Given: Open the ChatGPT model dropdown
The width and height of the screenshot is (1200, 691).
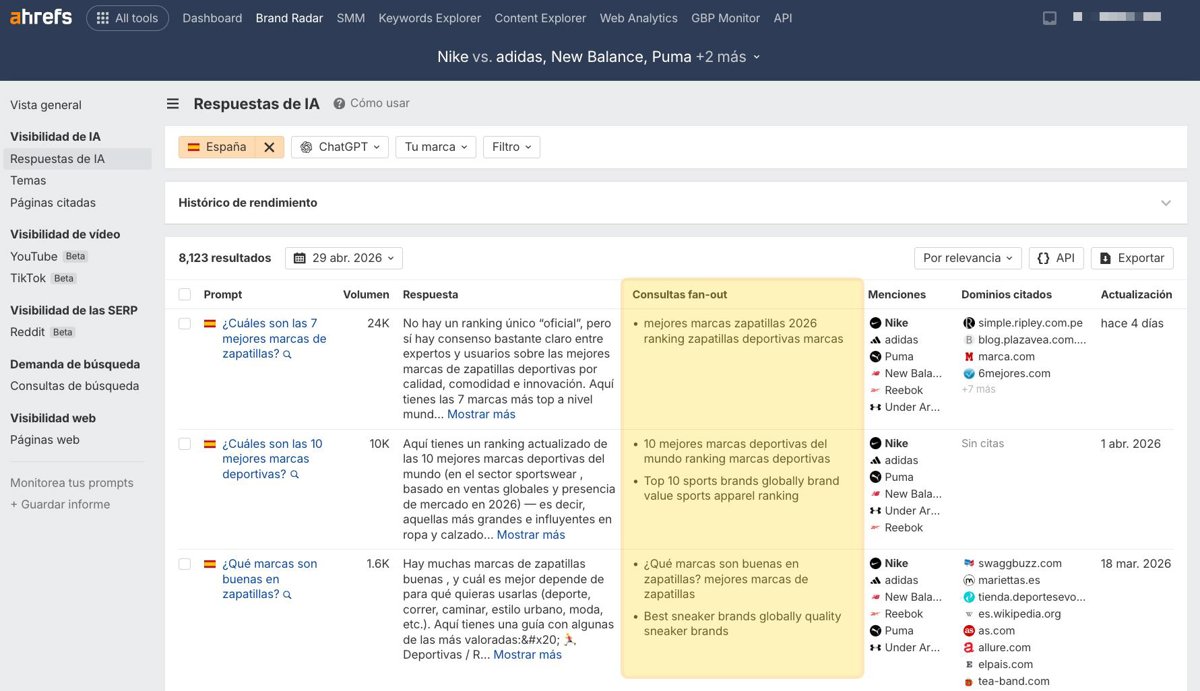Looking at the screenshot, I should click(340, 147).
